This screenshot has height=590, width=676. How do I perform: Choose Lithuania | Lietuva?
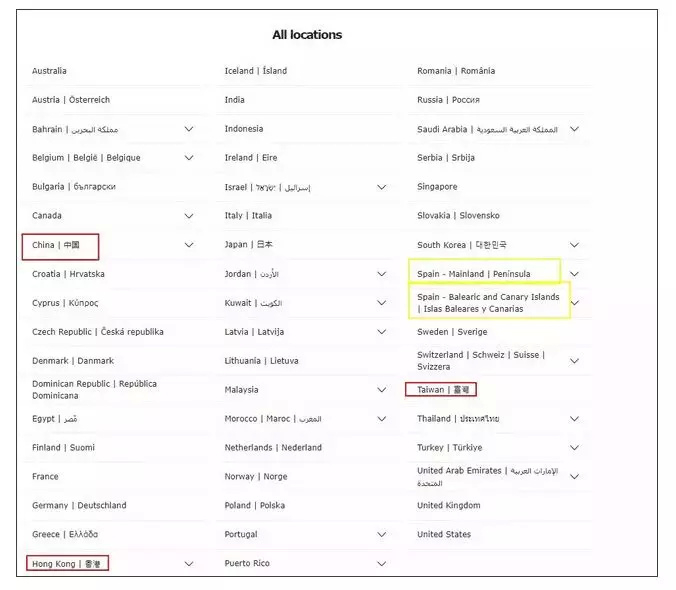(261, 361)
